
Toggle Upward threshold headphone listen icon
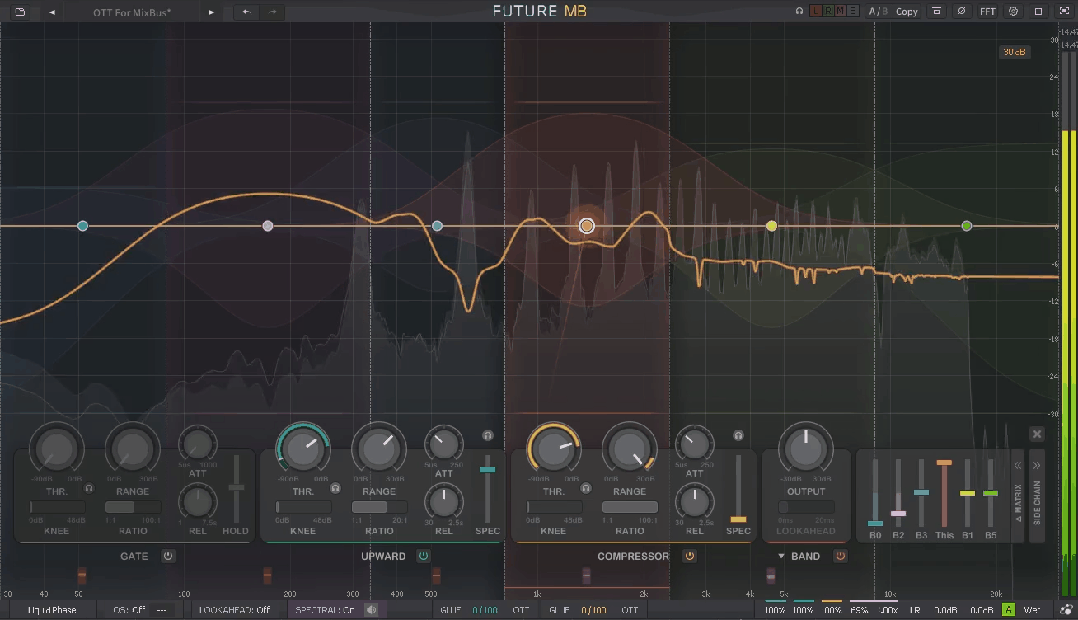click(x=335, y=489)
